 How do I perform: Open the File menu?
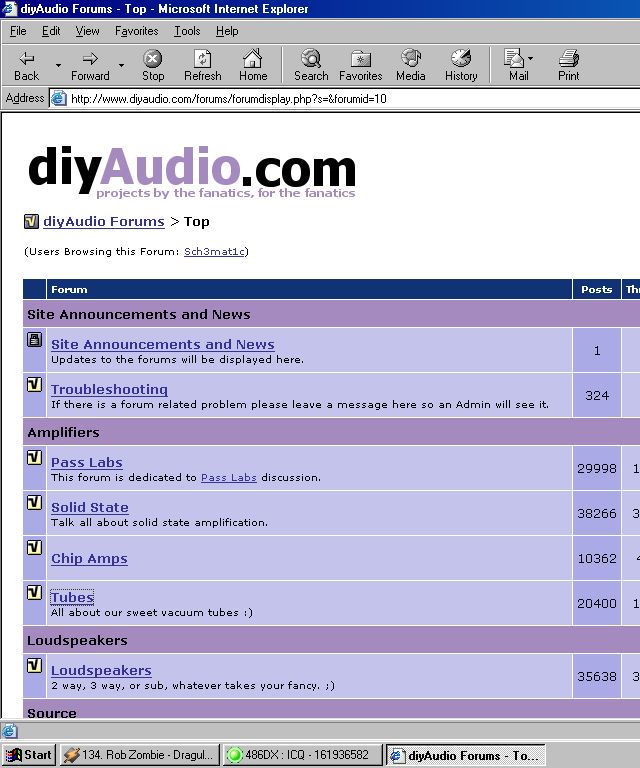[18, 31]
